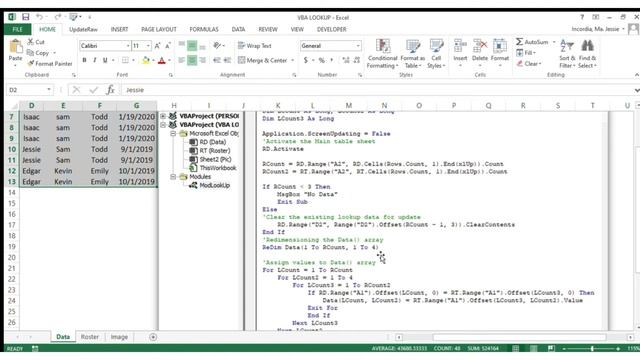This screenshot has width=640, height=360.
Task: Select row 12 header
Action: (12, 171)
